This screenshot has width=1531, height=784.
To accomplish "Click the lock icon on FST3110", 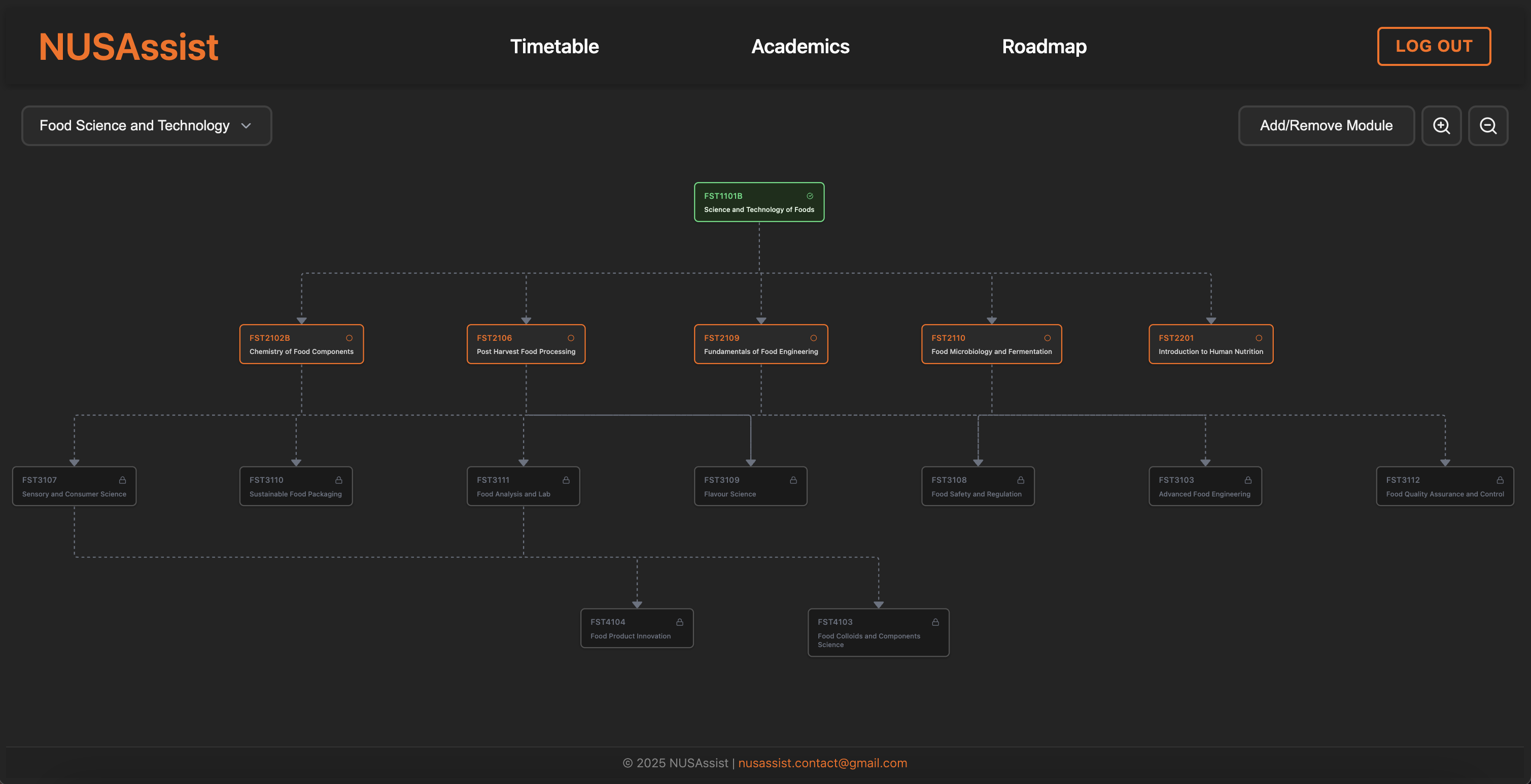I will [339, 480].
